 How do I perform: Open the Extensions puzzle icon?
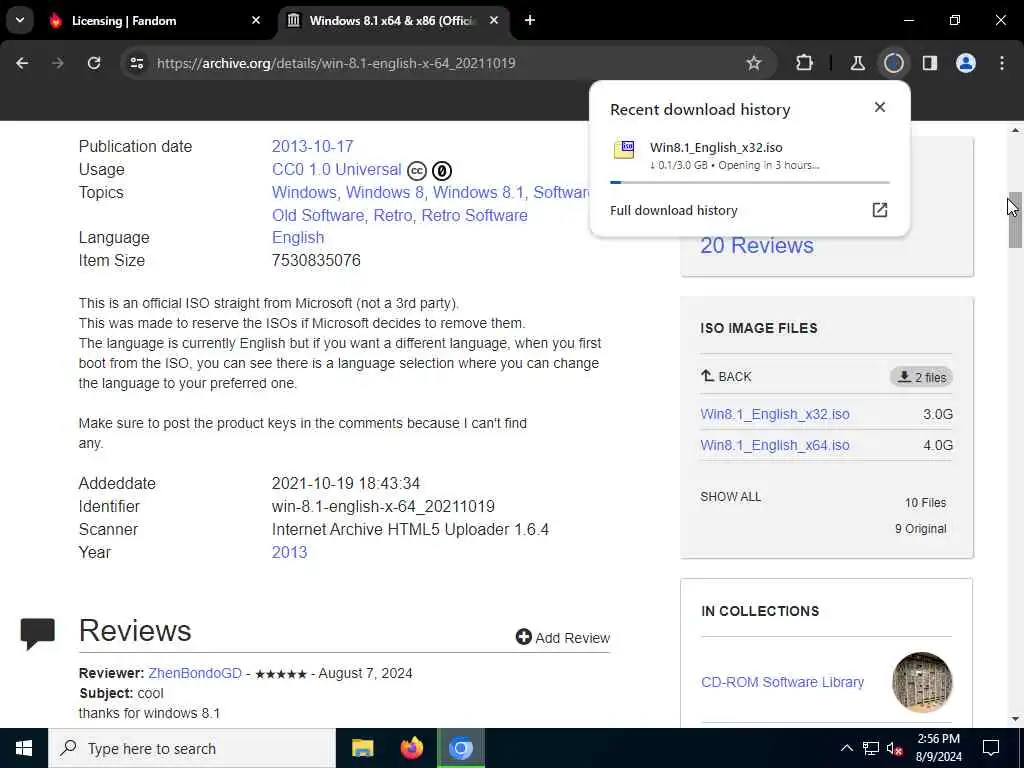[x=805, y=63]
